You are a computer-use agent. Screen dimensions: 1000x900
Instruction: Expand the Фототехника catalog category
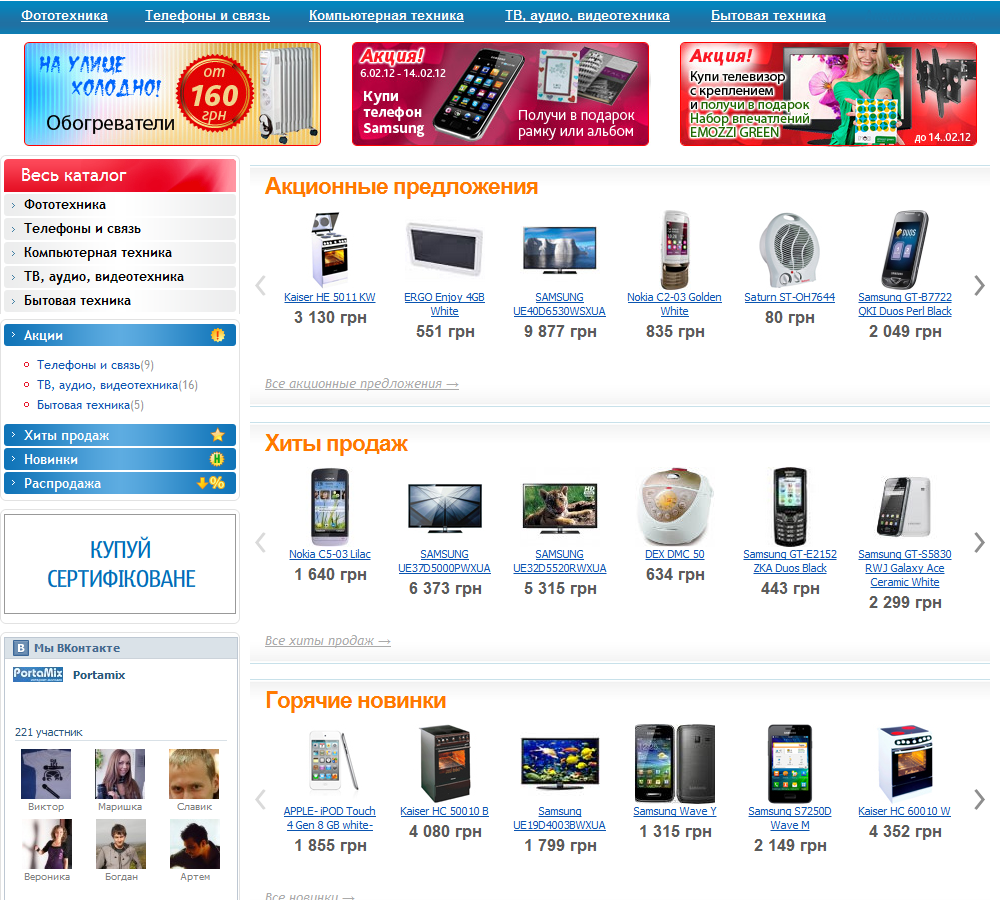pos(120,205)
